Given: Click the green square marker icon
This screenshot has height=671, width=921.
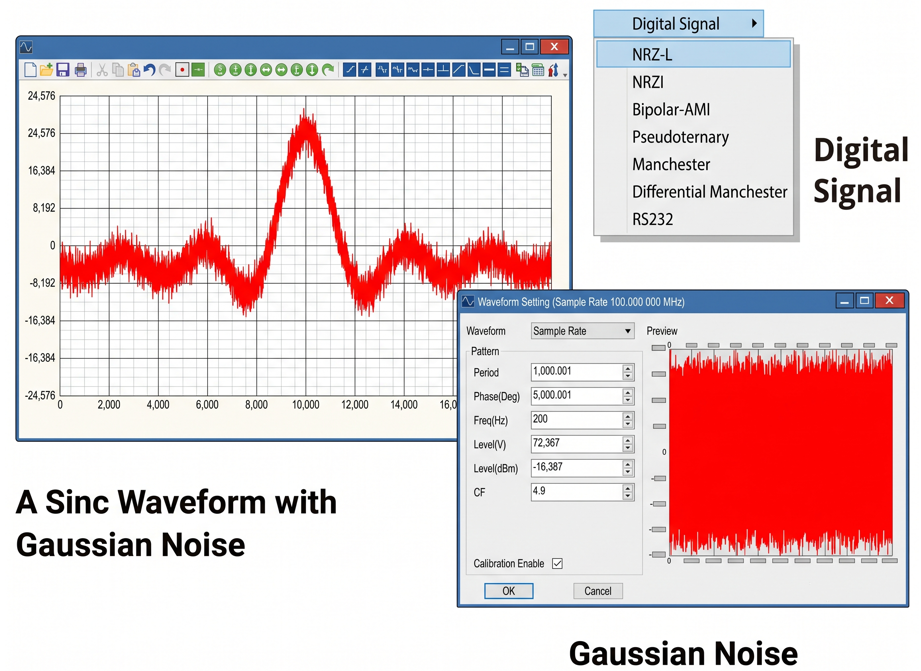Looking at the screenshot, I should [x=198, y=71].
